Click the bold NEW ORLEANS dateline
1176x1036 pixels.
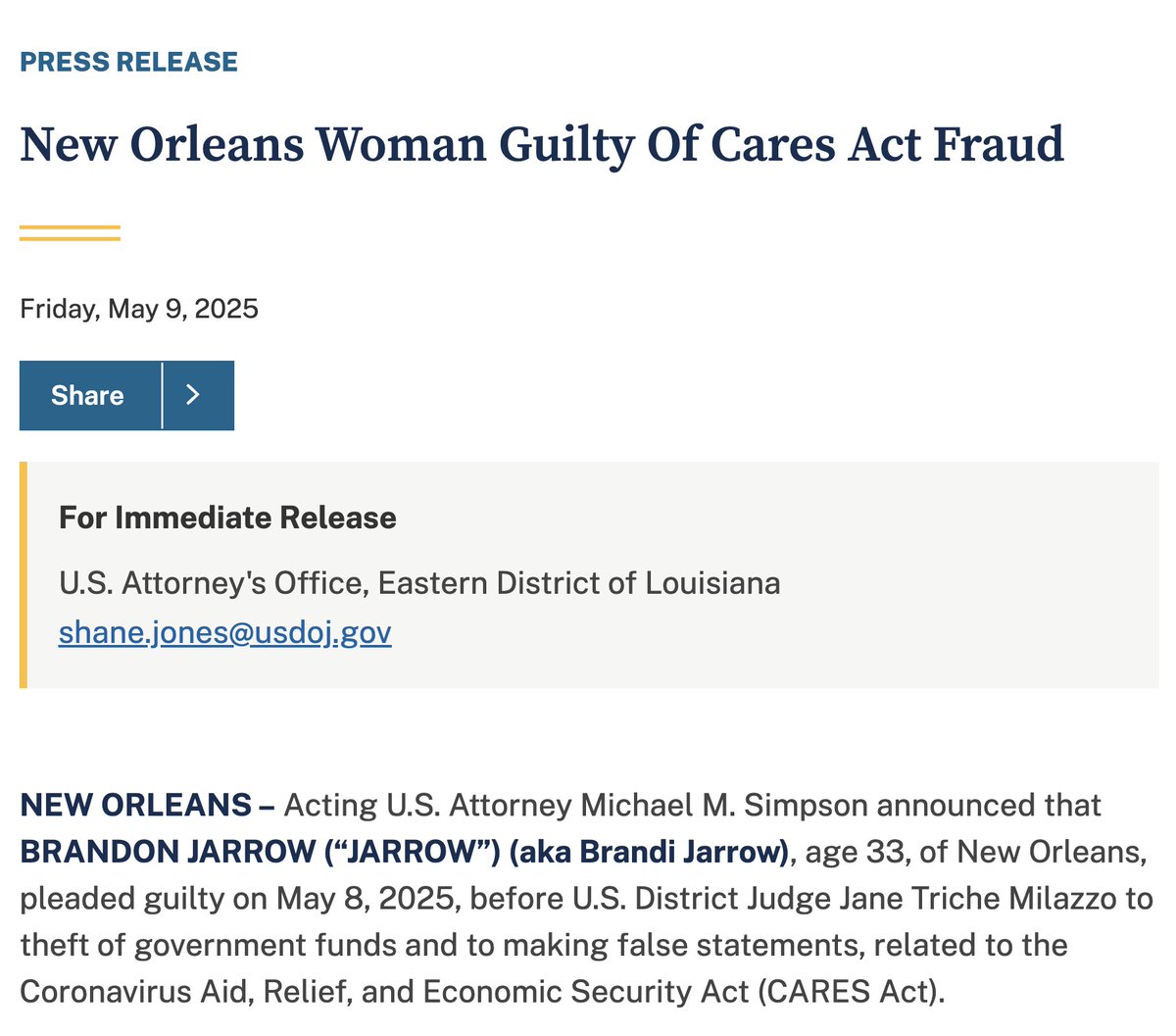(136, 805)
